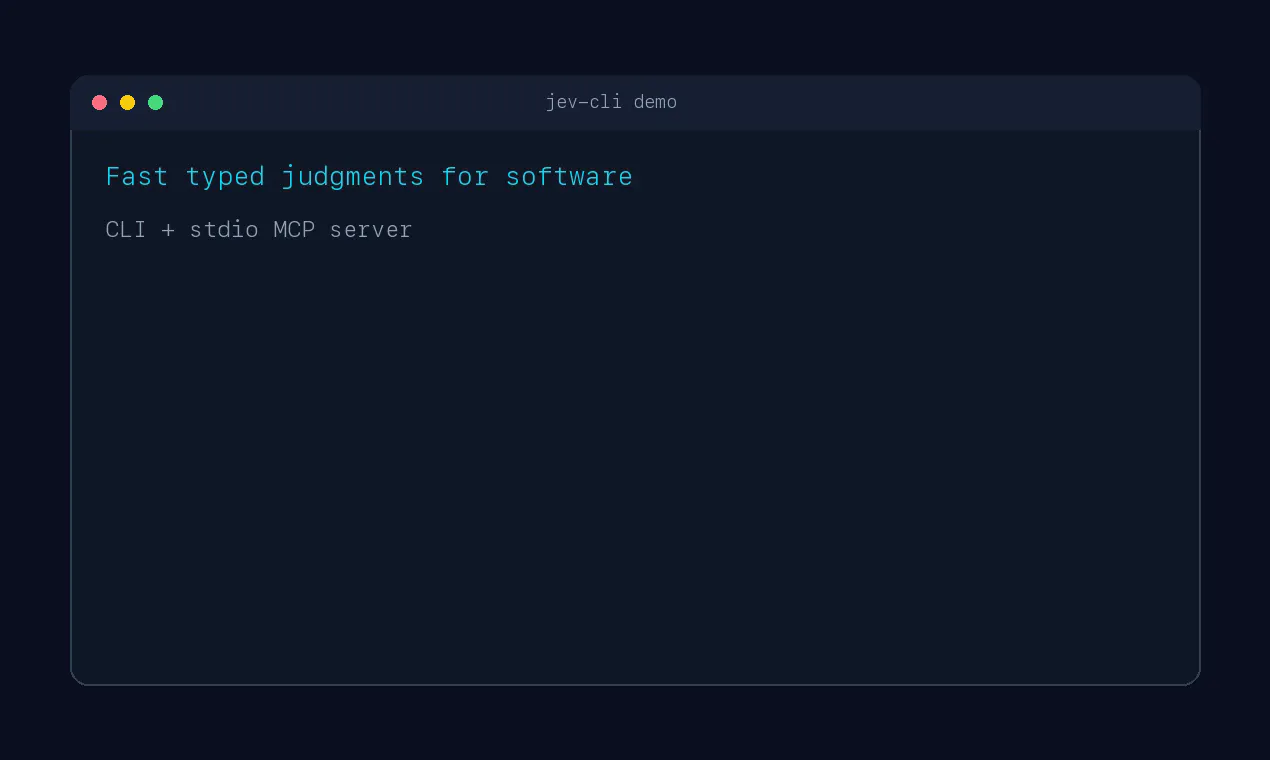Click the red close window dot

pyautogui.click(x=99, y=102)
